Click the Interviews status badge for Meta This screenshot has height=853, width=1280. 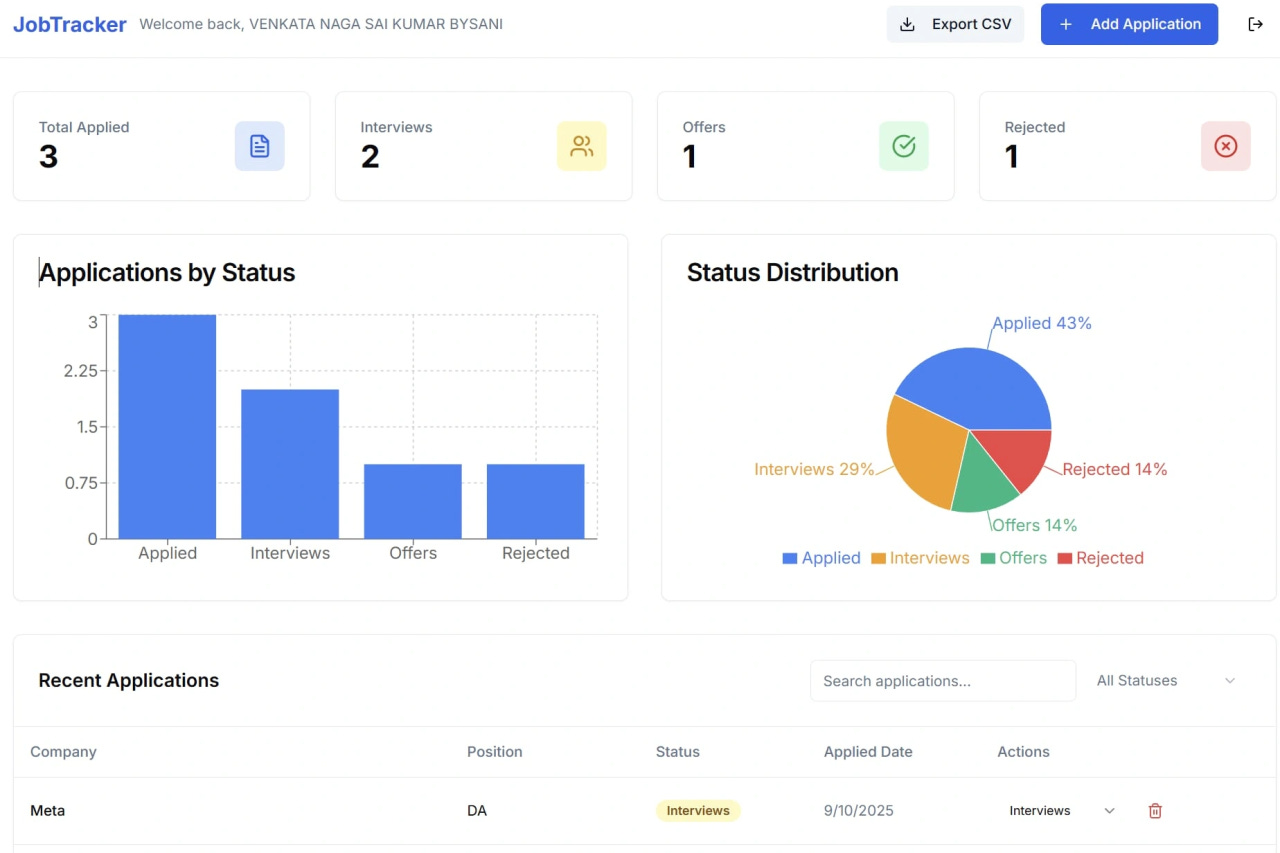coord(697,811)
